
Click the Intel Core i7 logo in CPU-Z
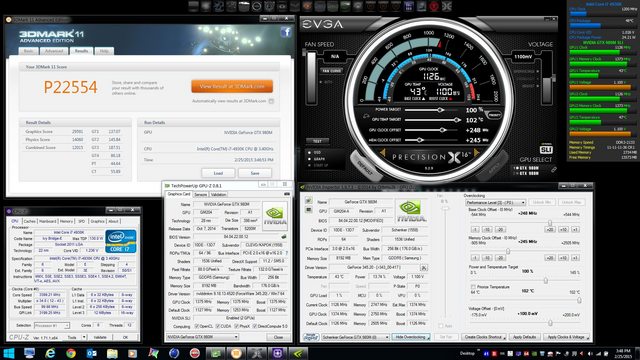point(121,241)
